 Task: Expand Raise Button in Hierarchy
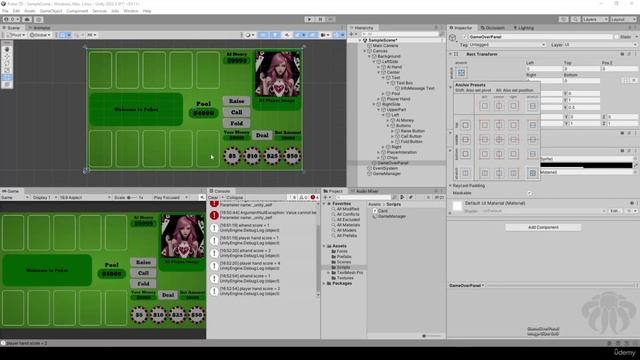point(392,131)
